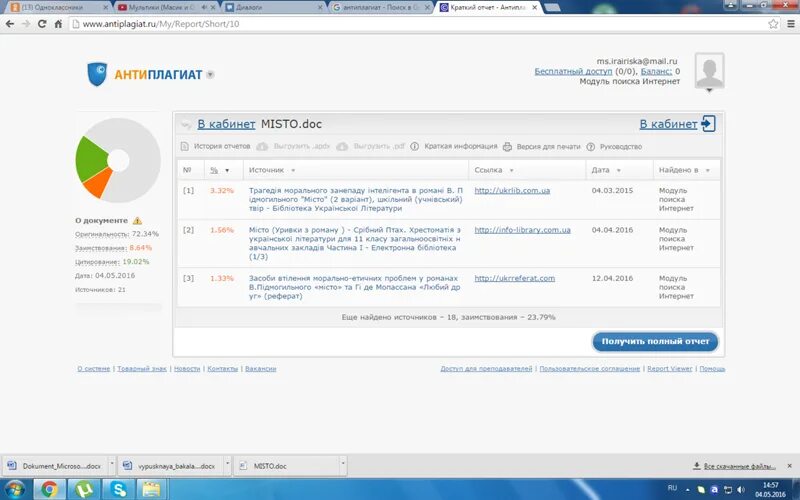Image resolution: width=800 pixels, height=500 pixels.
Task: Open Доступ для преподавателей link
Action: tap(486, 368)
